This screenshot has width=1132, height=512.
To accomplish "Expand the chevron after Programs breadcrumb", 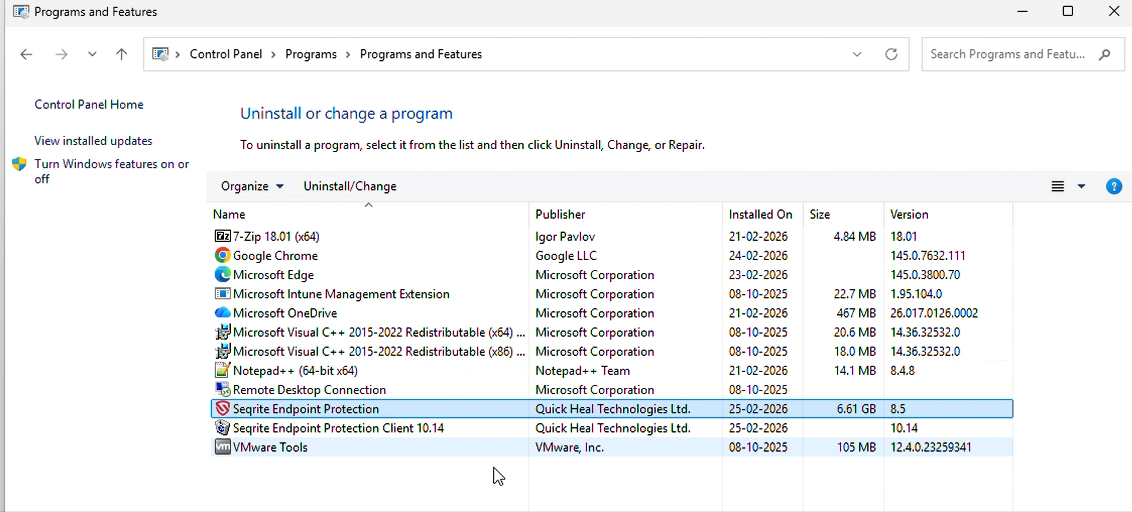I will (x=348, y=54).
